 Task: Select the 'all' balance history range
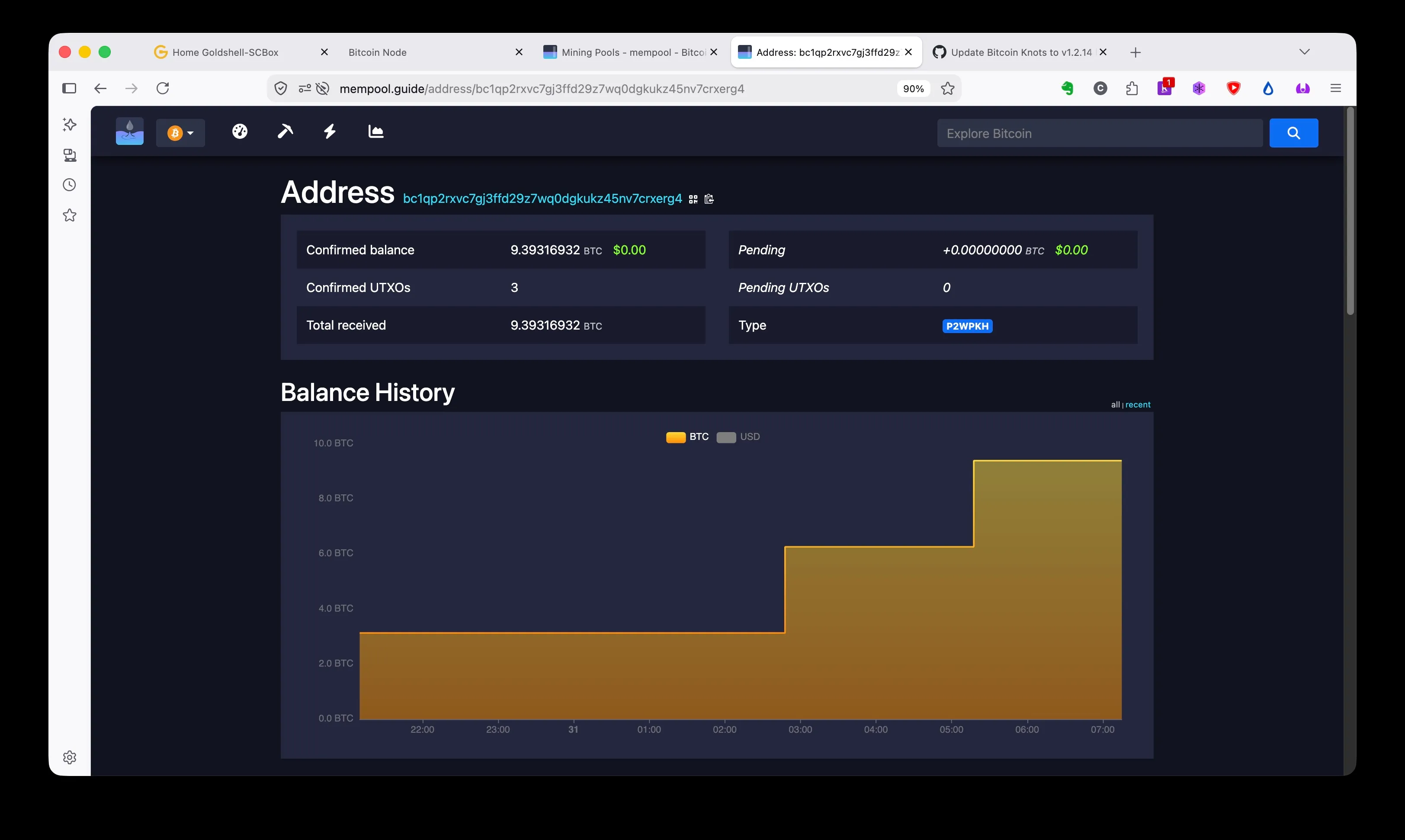pyautogui.click(x=1115, y=405)
